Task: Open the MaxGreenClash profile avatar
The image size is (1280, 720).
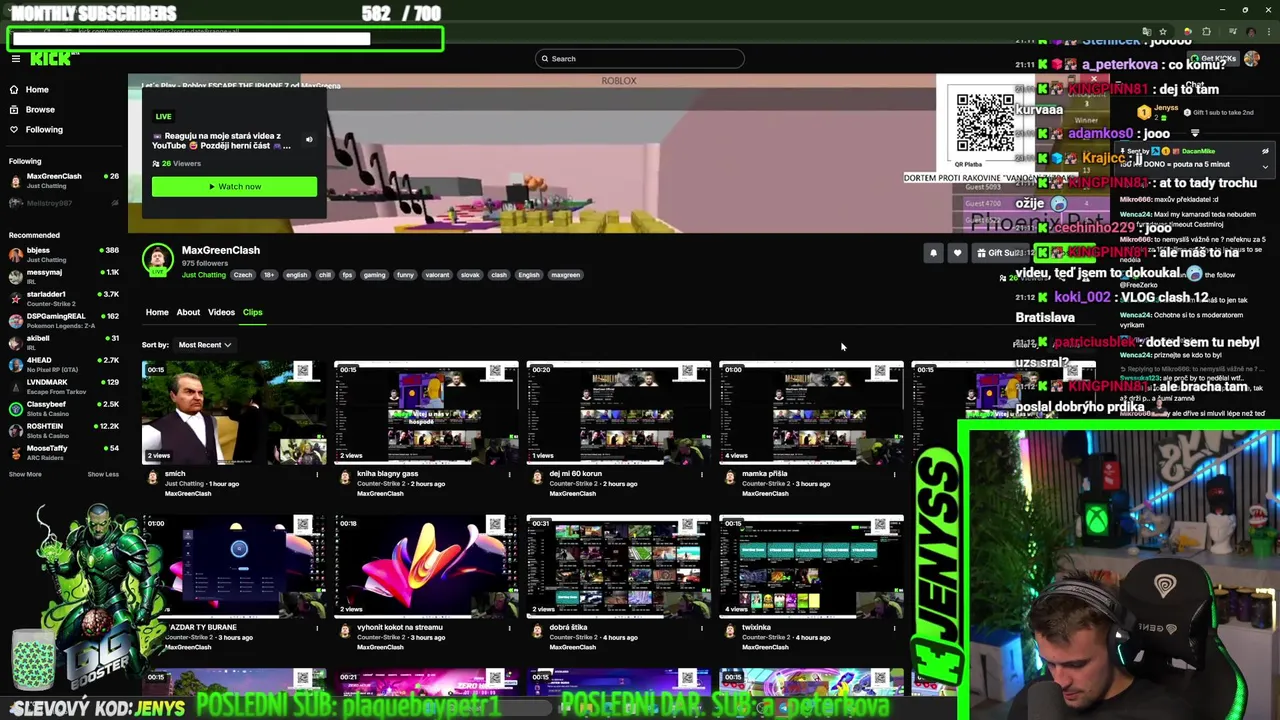Action: pyautogui.click(x=157, y=260)
